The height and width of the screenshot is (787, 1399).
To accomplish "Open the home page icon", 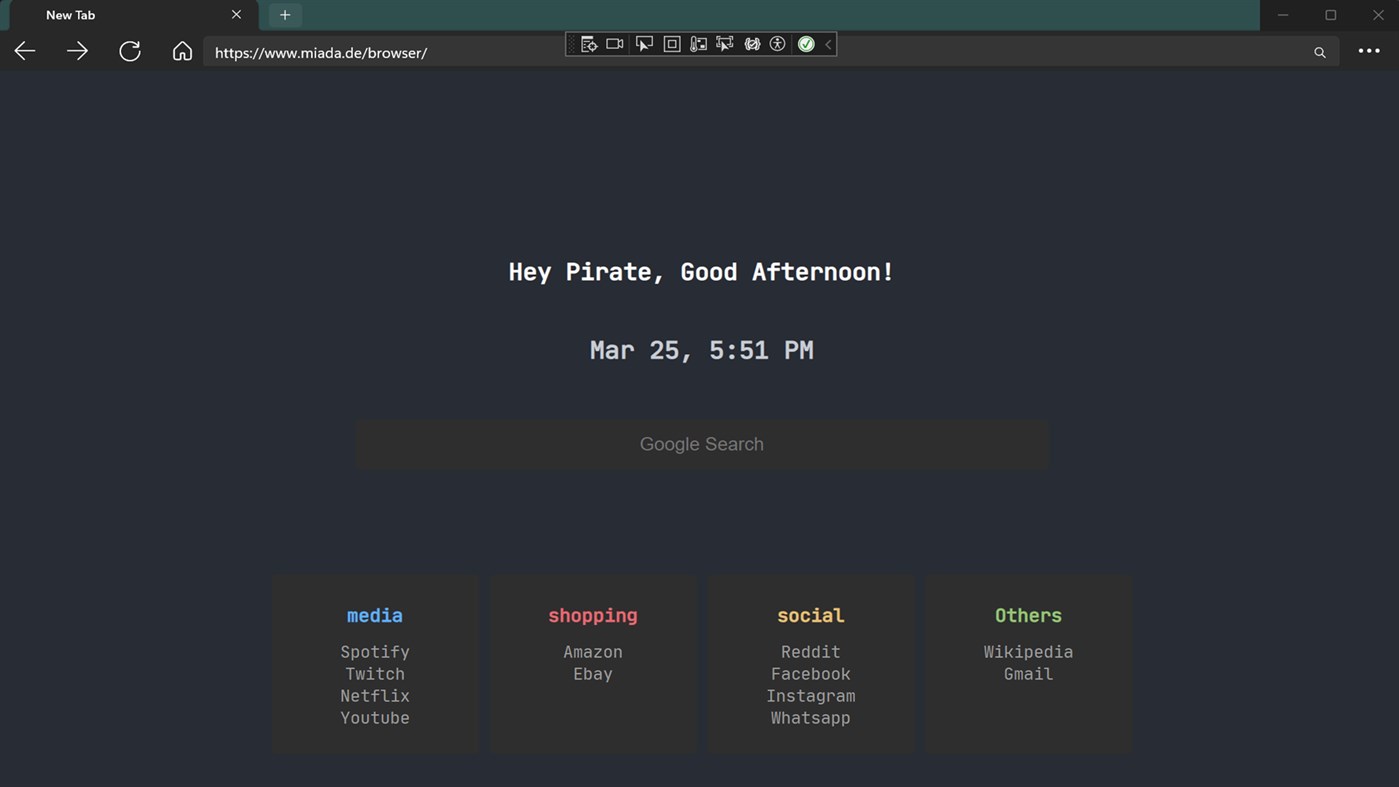I will pos(182,51).
